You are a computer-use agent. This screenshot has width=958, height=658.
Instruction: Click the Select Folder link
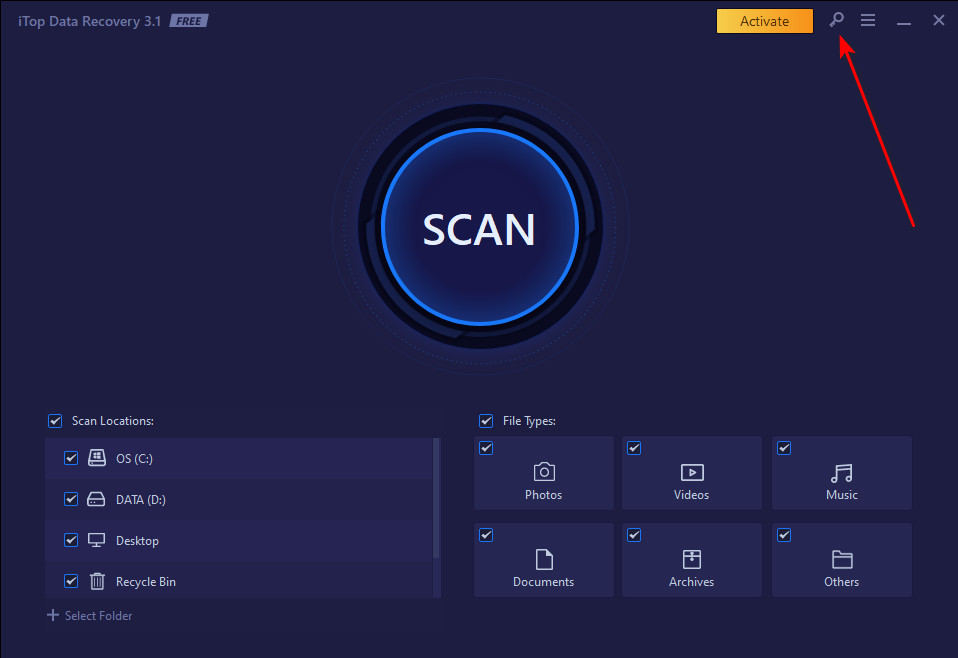[89, 615]
